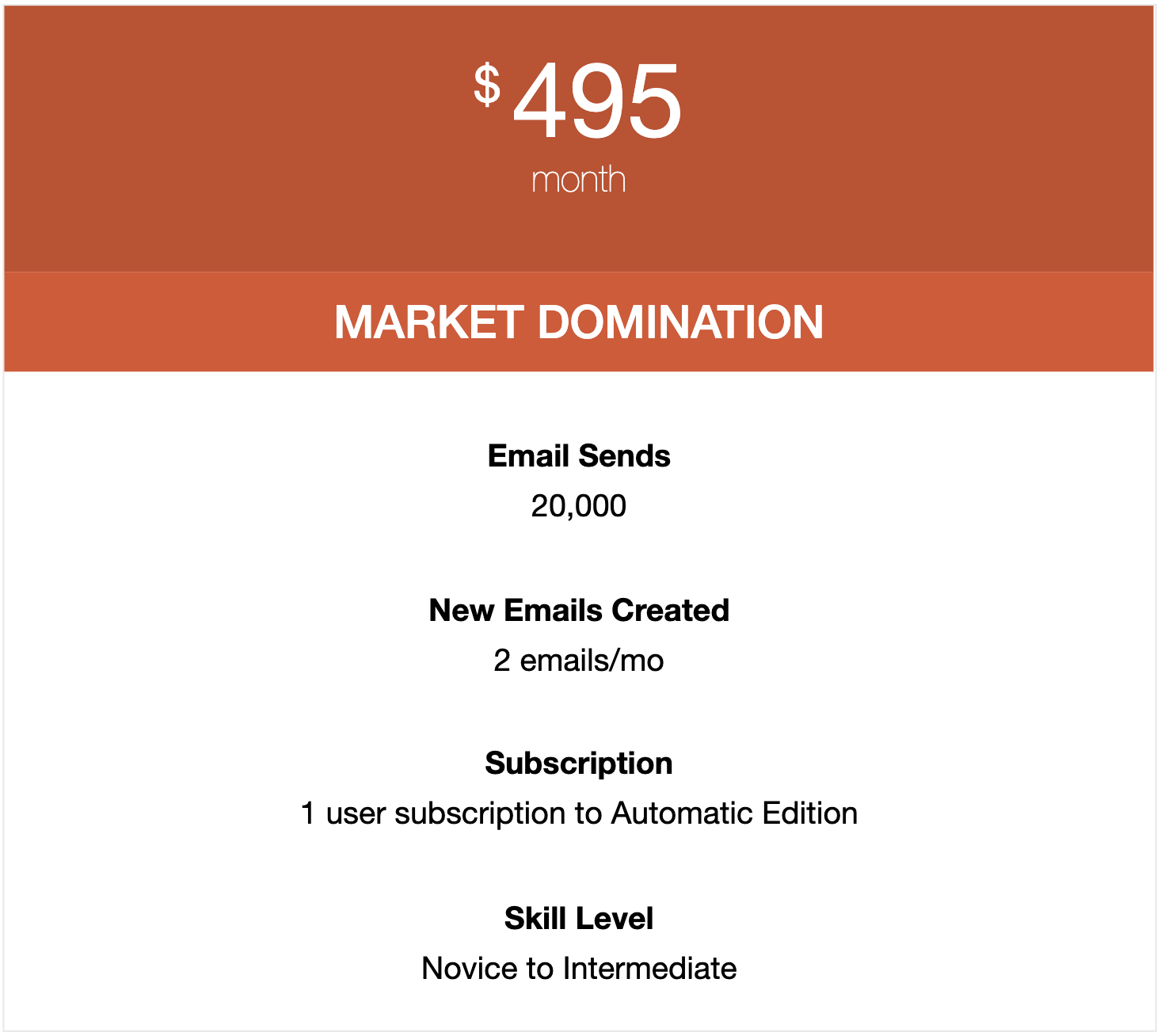Click the word DOMINATION in the title
The image size is (1161, 1036).
(x=681, y=322)
